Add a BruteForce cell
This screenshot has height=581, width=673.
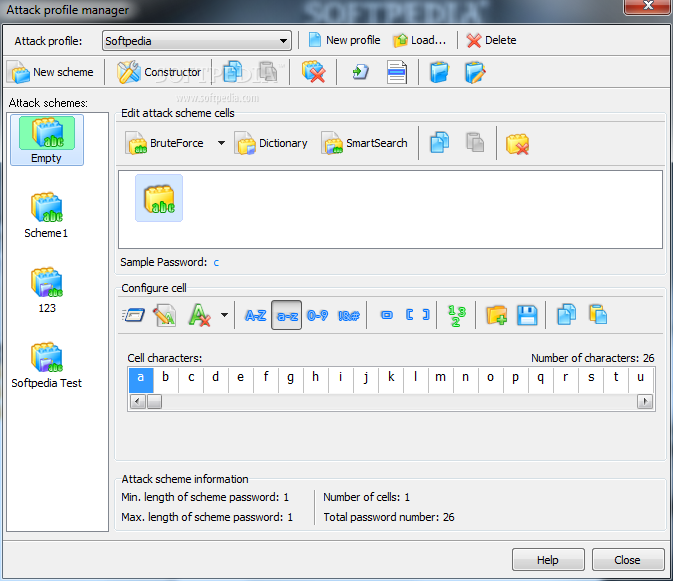coord(164,143)
